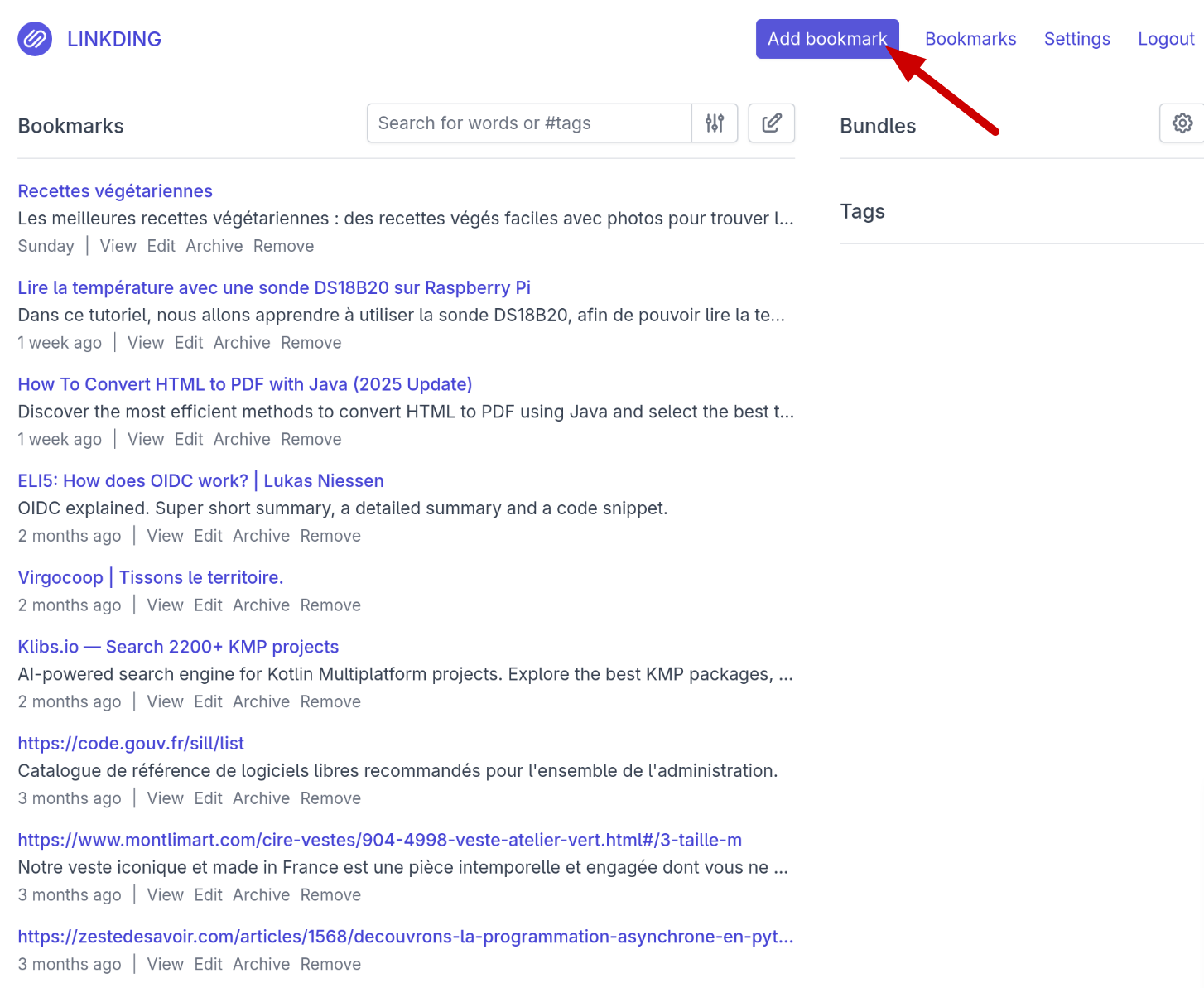Edit the HTML to PDF Java bookmark

tap(189, 440)
